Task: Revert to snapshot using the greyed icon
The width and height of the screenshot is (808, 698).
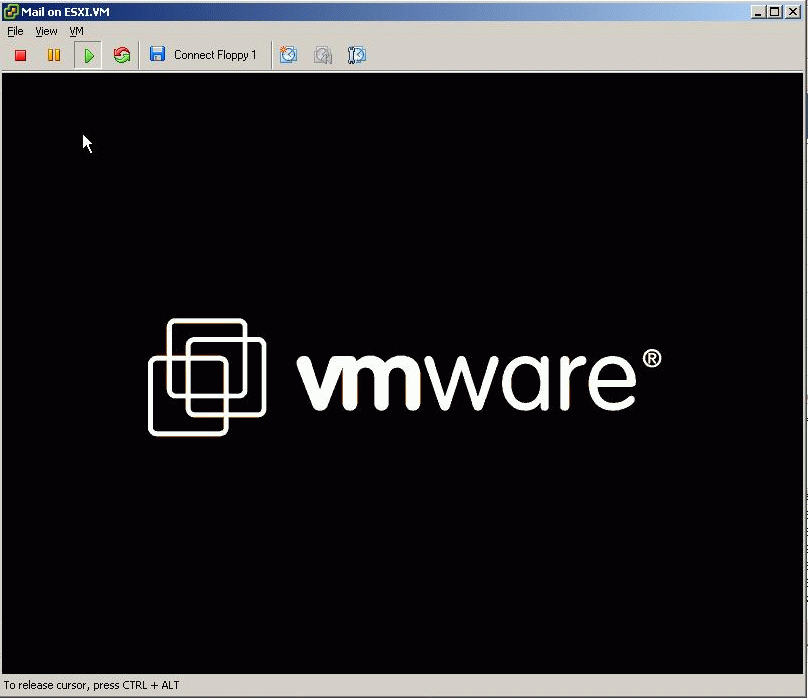Action: click(323, 55)
